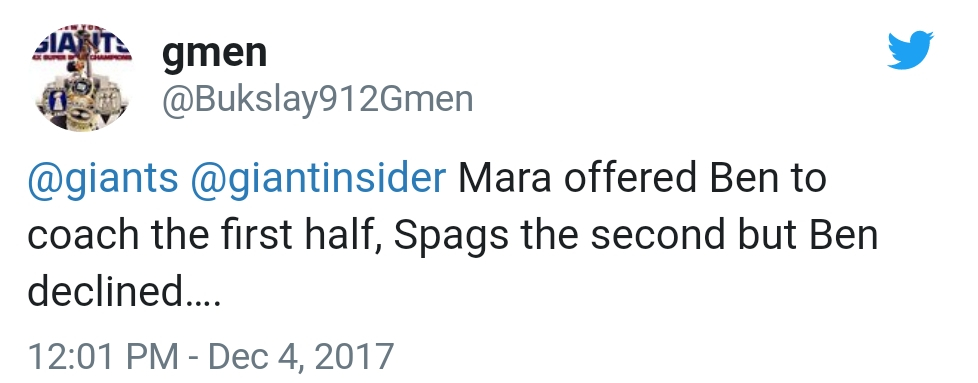Click 'offered Ben to' text
The width and height of the screenshot is (978, 383).
tap(695, 178)
